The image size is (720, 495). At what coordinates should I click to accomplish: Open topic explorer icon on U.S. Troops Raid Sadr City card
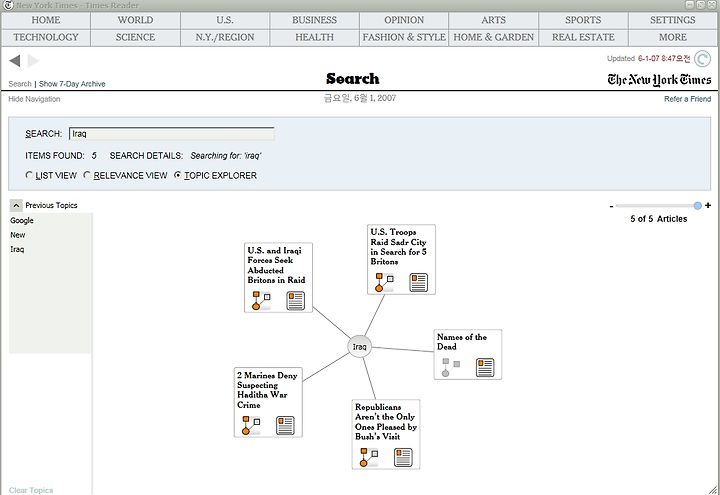click(x=384, y=282)
